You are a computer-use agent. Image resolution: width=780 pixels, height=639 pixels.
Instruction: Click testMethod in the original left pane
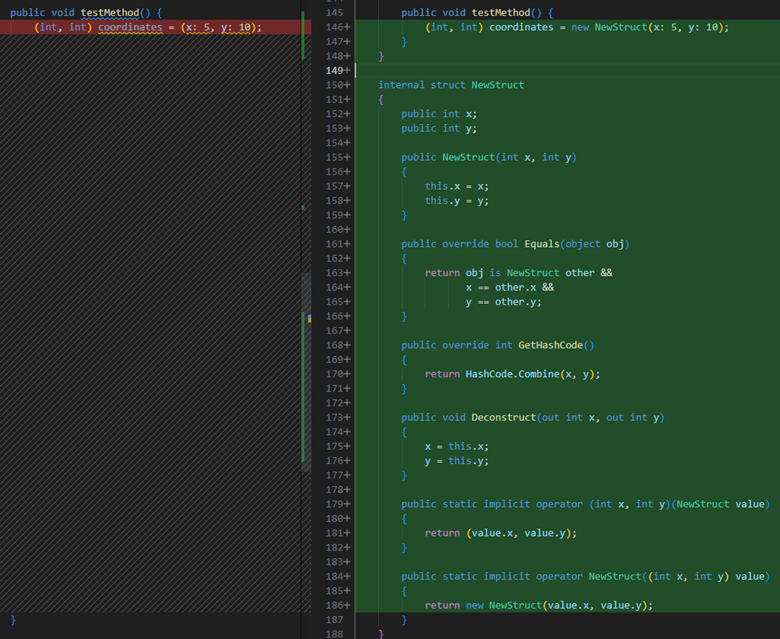tap(111, 12)
